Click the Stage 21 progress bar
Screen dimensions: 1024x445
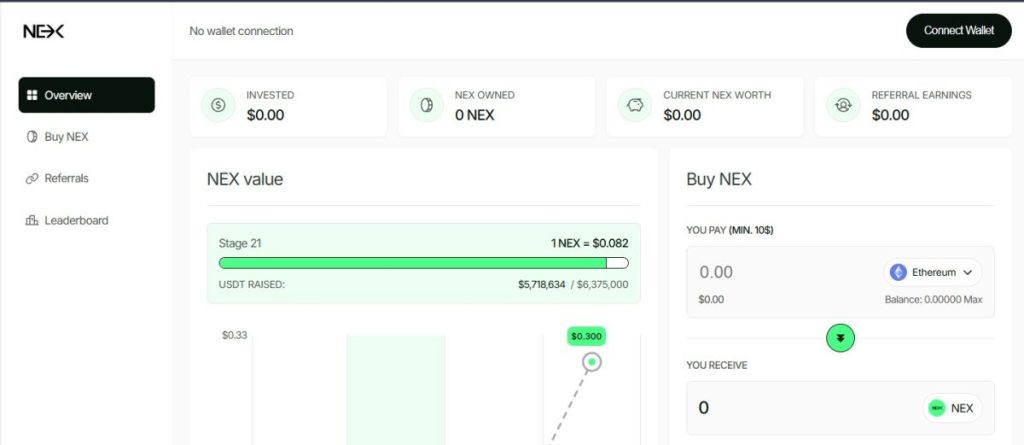[x=424, y=263]
